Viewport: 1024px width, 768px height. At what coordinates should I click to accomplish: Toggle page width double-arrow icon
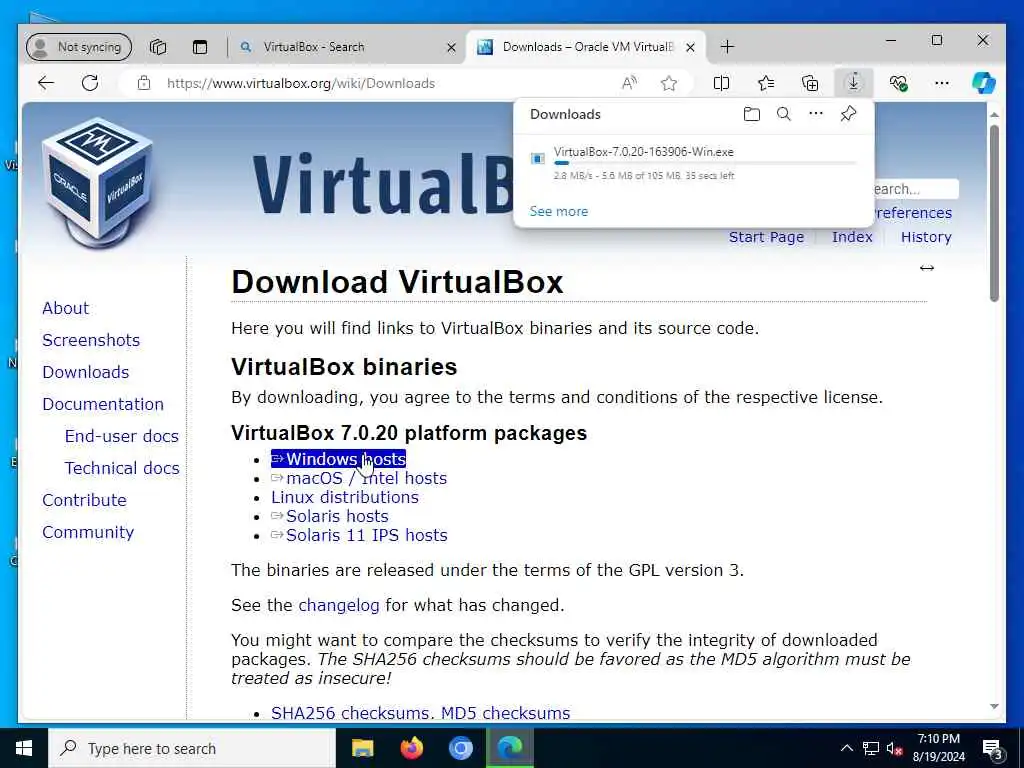[x=927, y=268]
